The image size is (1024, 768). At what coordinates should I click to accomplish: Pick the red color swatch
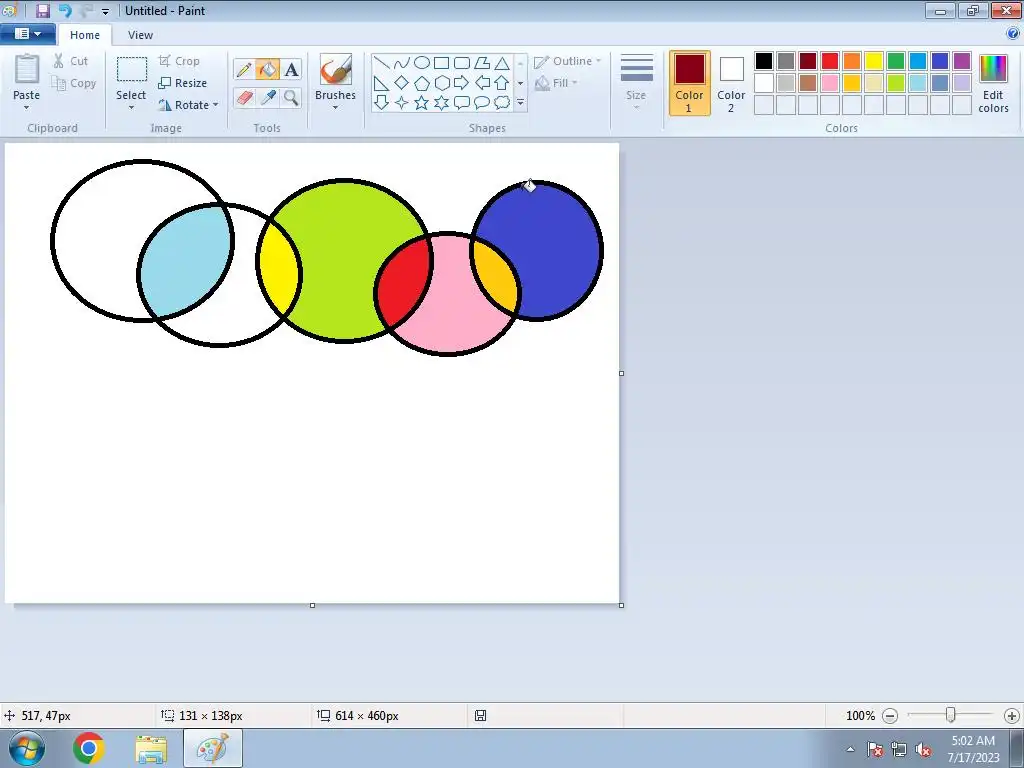(x=830, y=61)
